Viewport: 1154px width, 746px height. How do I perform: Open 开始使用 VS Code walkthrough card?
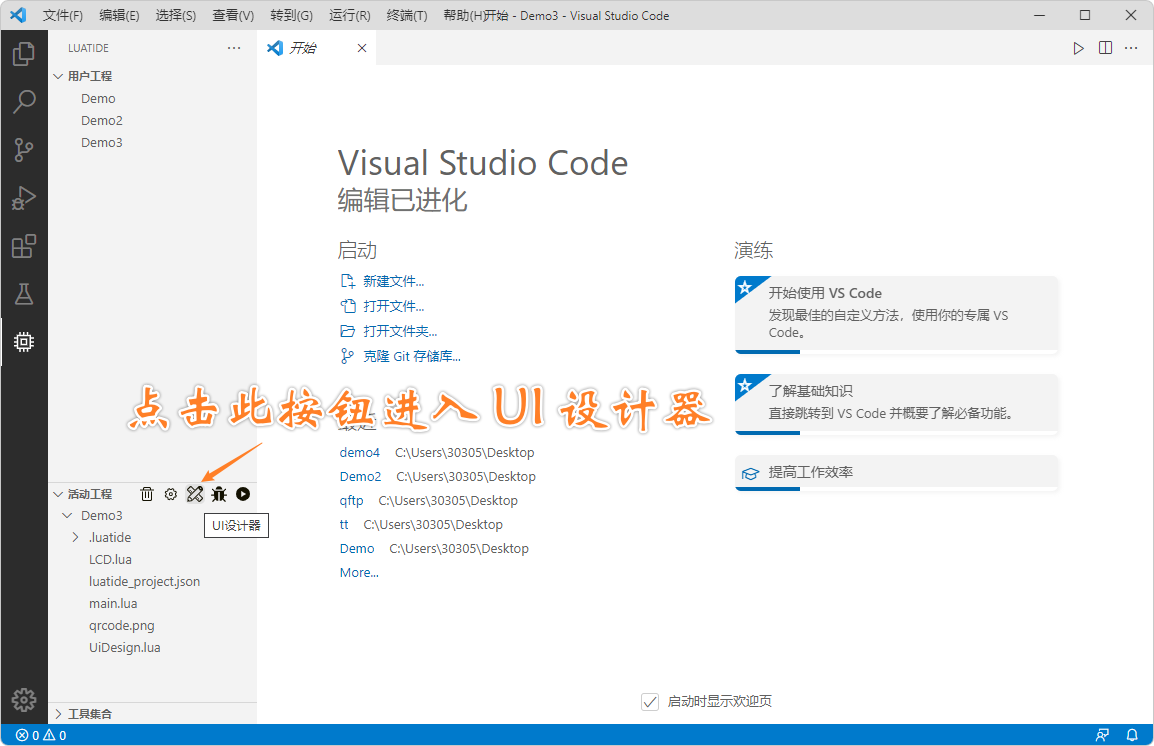coord(896,315)
